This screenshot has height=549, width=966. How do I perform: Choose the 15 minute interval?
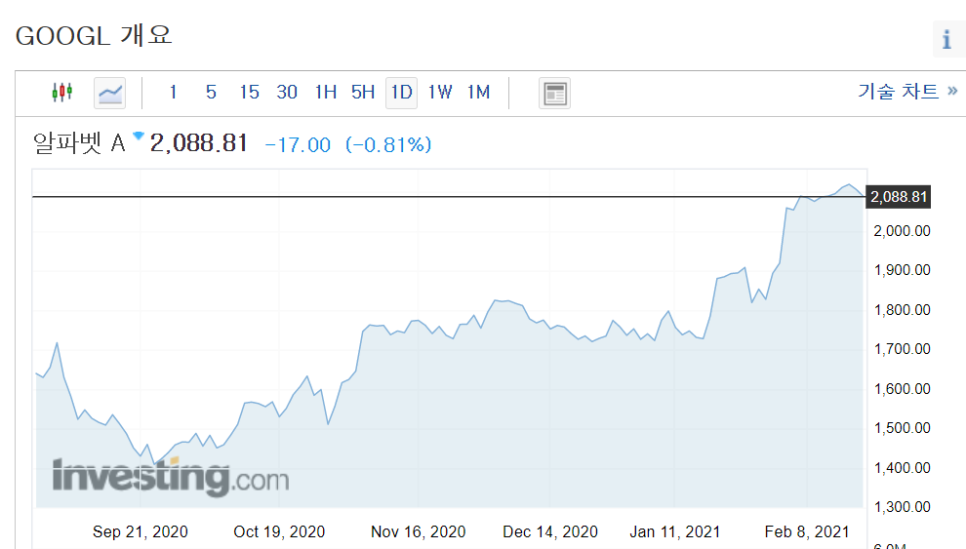point(250,92)
